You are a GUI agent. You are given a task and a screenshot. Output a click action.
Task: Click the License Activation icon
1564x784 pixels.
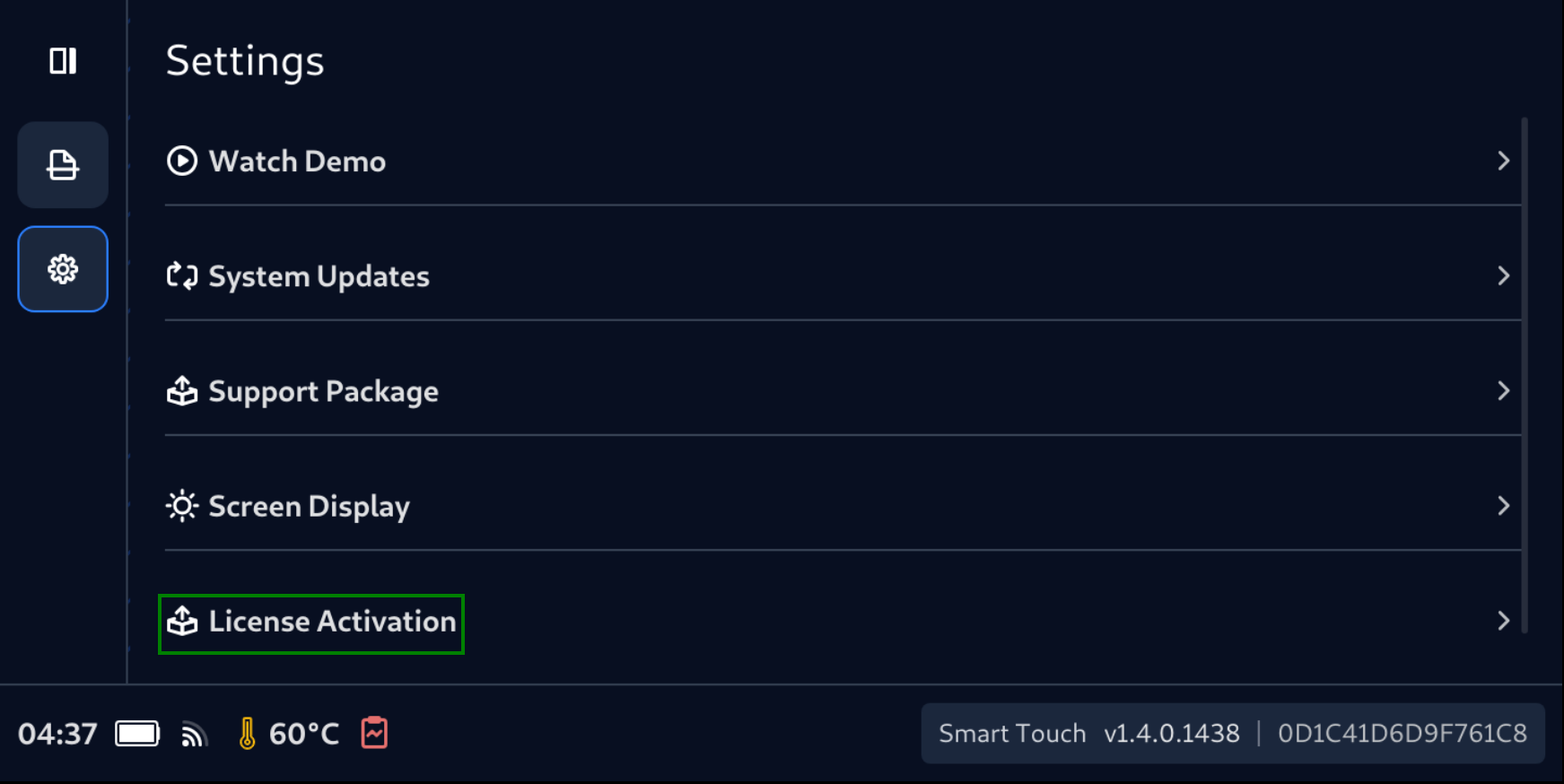click(182, 621)
